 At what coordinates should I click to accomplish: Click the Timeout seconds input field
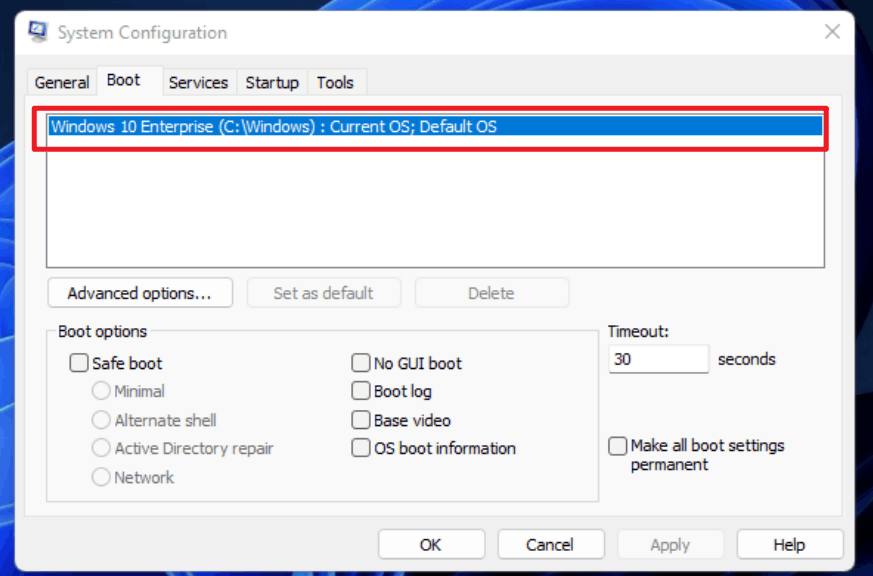(659, 359)
